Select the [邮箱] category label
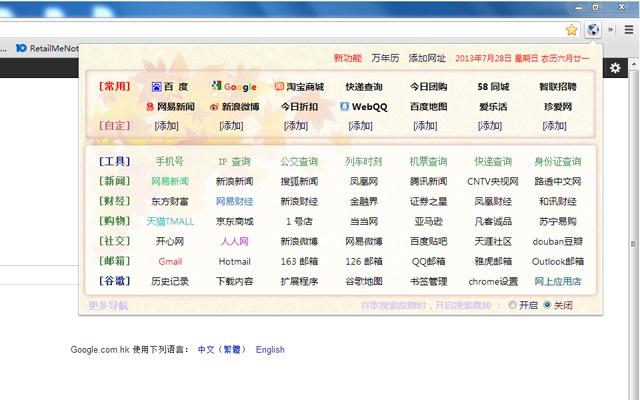The image size is (640, 400). pyautogui.click(x=114, y=261)
